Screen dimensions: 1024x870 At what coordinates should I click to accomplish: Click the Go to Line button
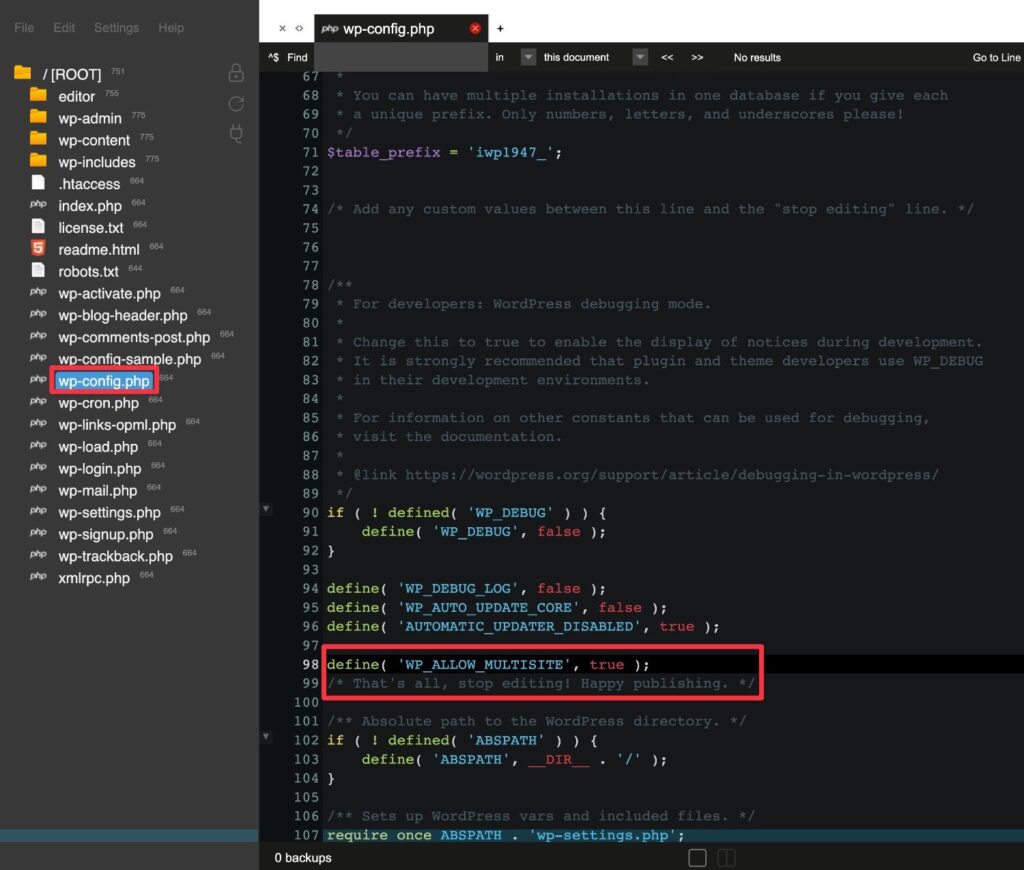point(996,57)
